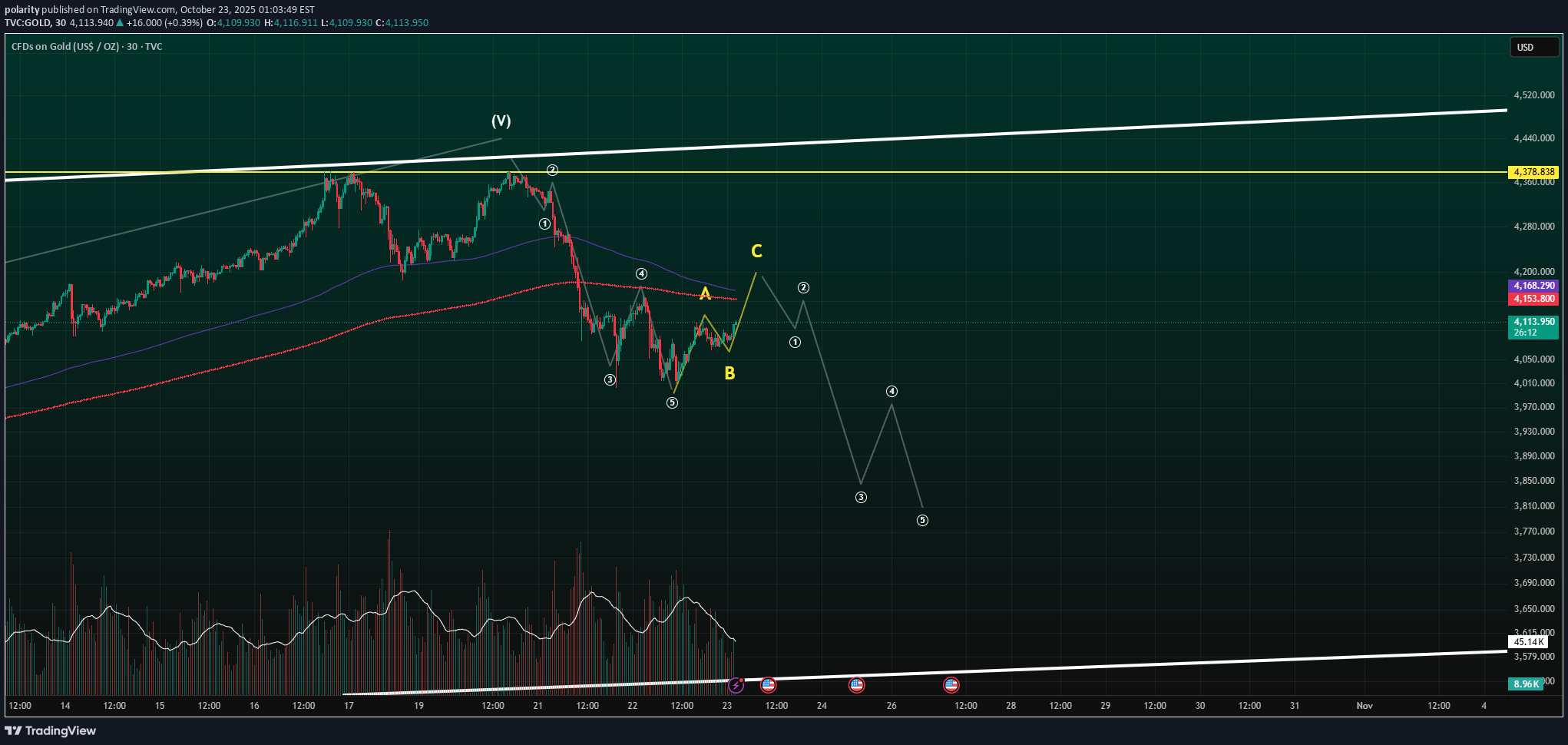This screenshot has height=745, width=1568.
Task: Open the first US flag economic event
Action: (768, 684)
